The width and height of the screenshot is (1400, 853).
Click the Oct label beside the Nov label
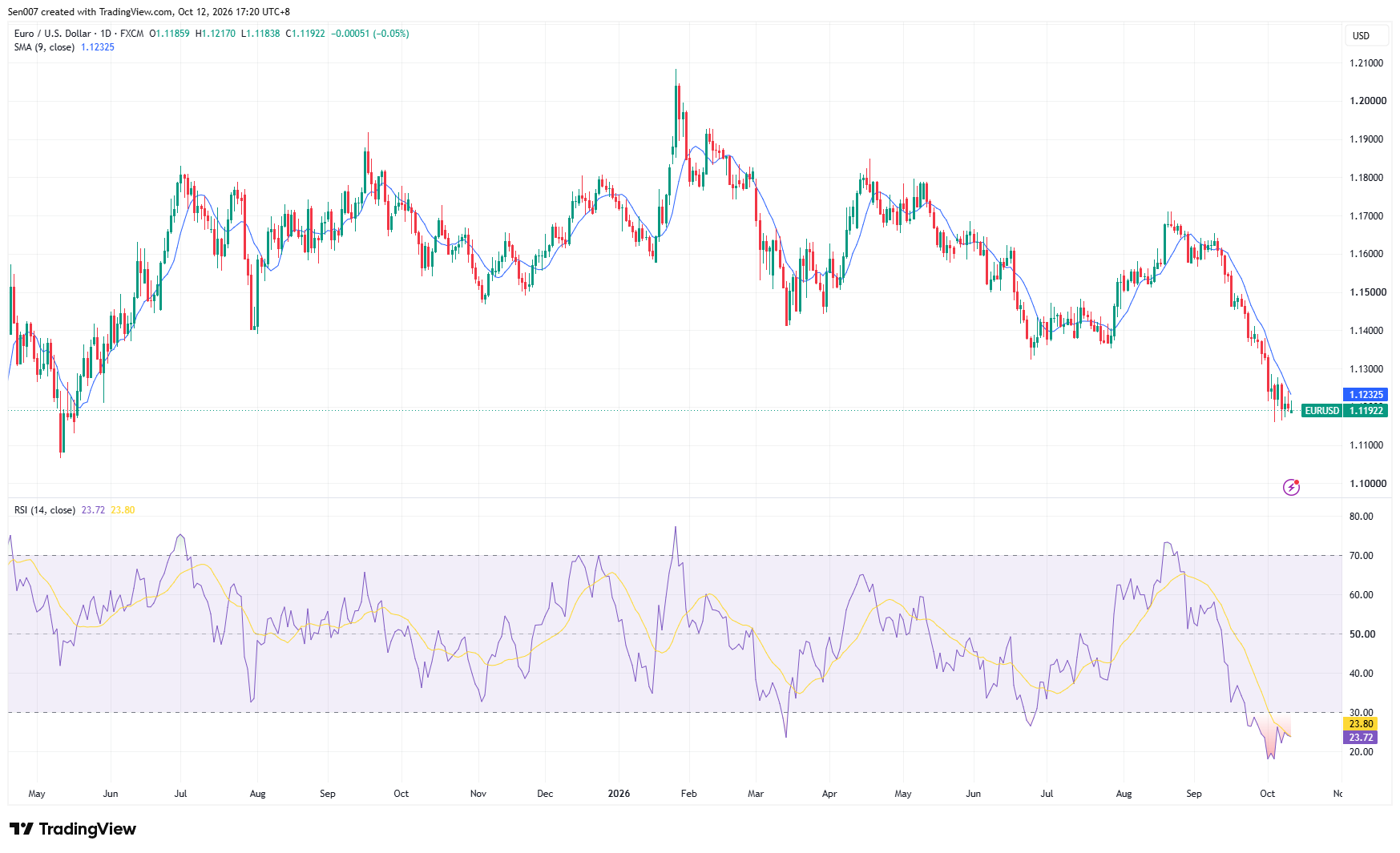pyautogui.click(x=401, y=794)
